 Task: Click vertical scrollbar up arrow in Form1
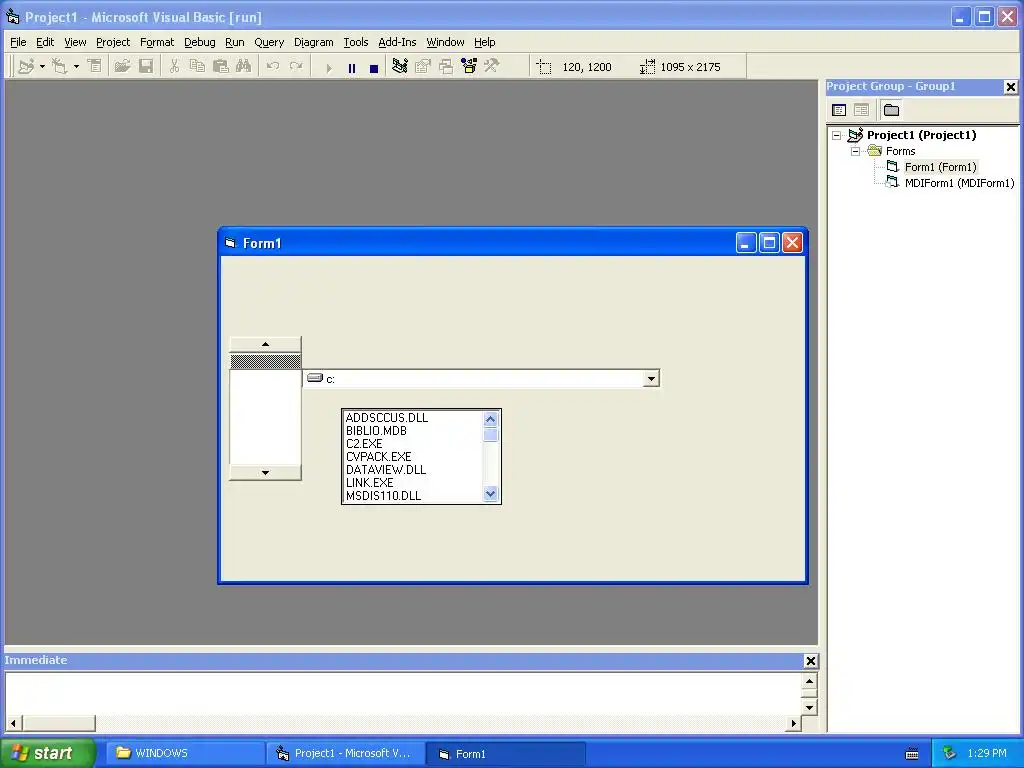(x=265, y=344)
